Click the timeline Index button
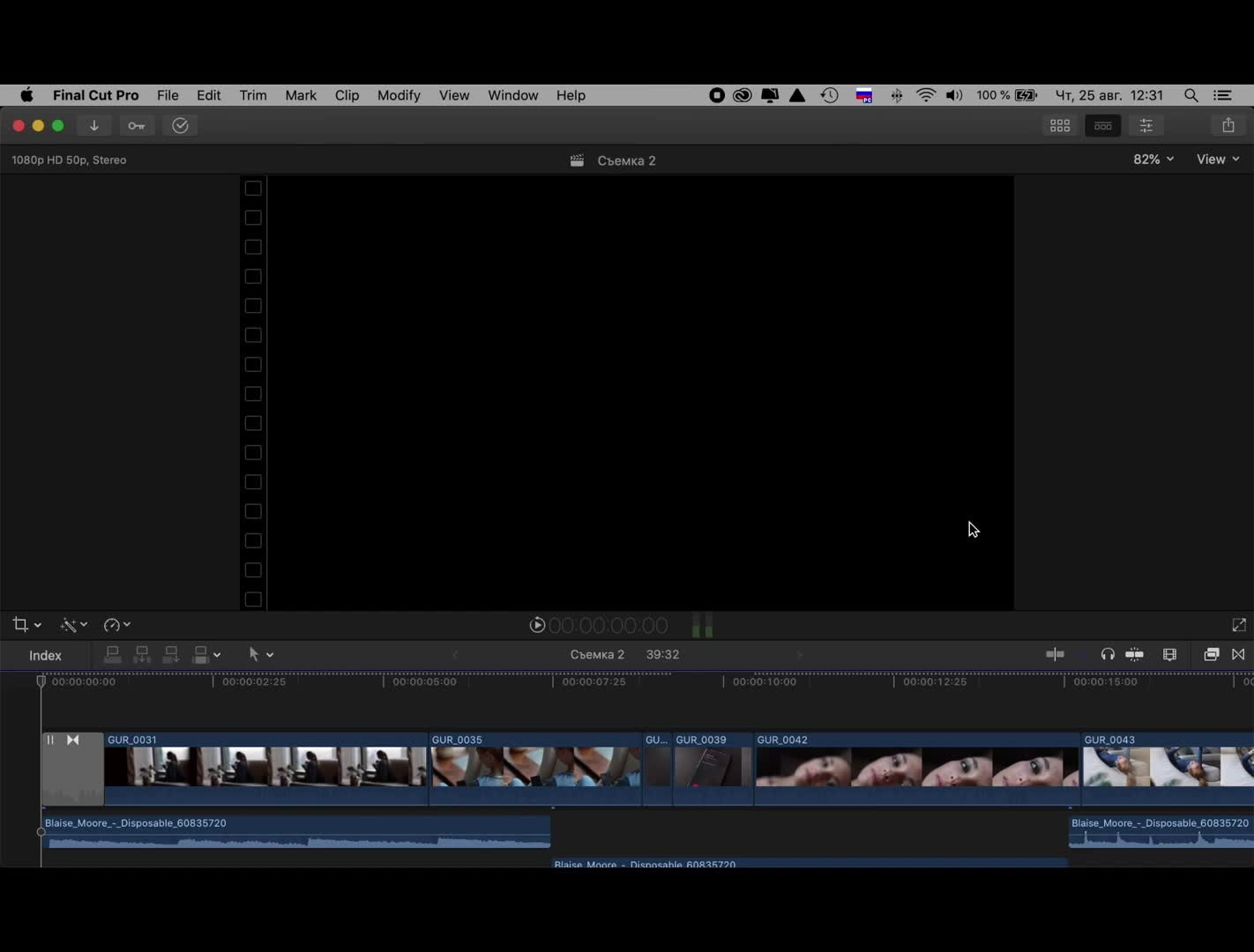The width and height of the screenshot is (1254, 952). 45,655
